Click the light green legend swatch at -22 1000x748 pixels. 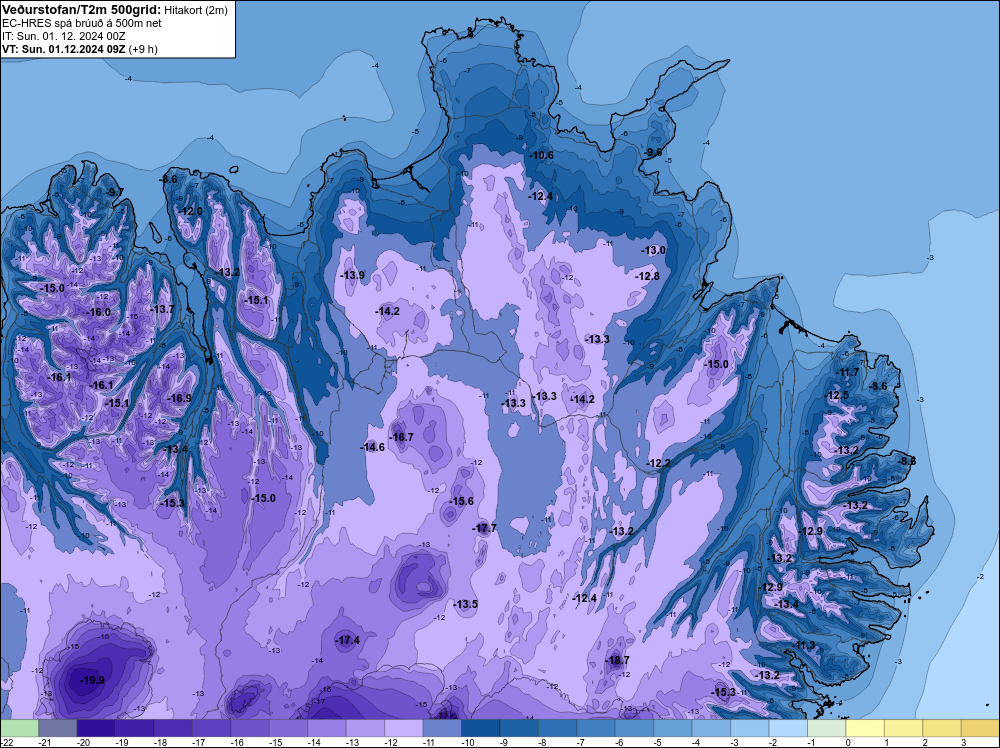(19, 728)
